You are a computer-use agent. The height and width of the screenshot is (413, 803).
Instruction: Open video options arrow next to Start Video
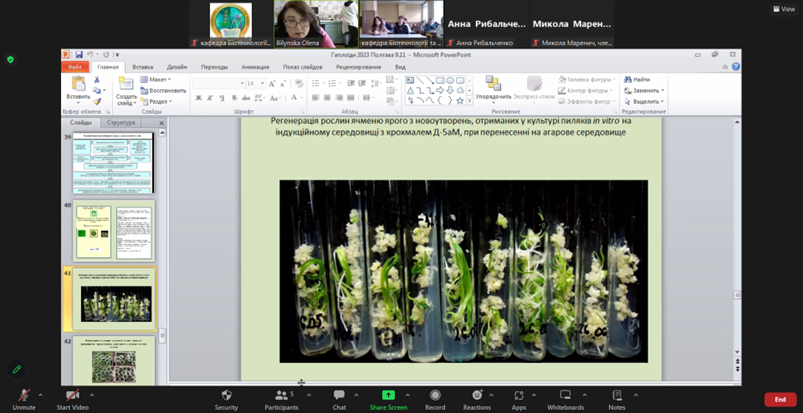92,395
